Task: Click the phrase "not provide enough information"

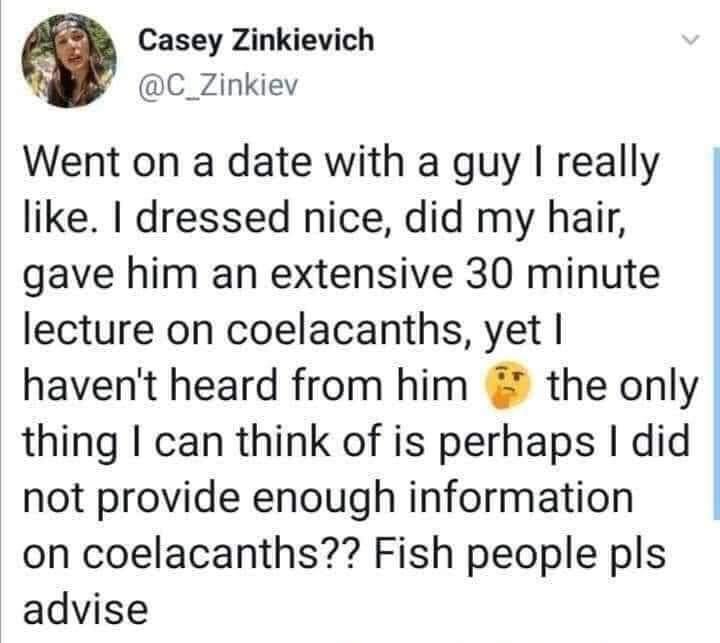Action: [x=326, y=496]
